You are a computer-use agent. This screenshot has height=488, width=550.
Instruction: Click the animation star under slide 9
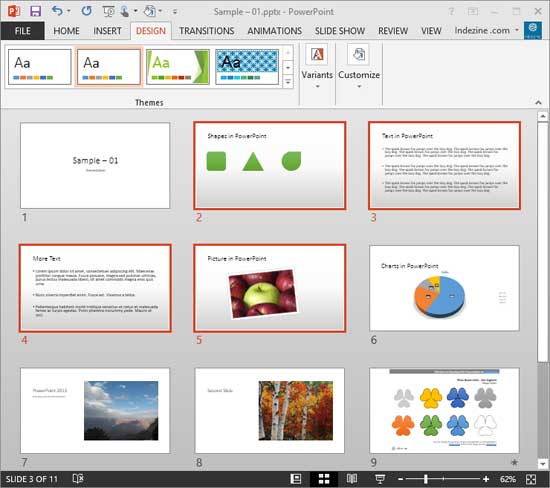[x=514, y=462]
